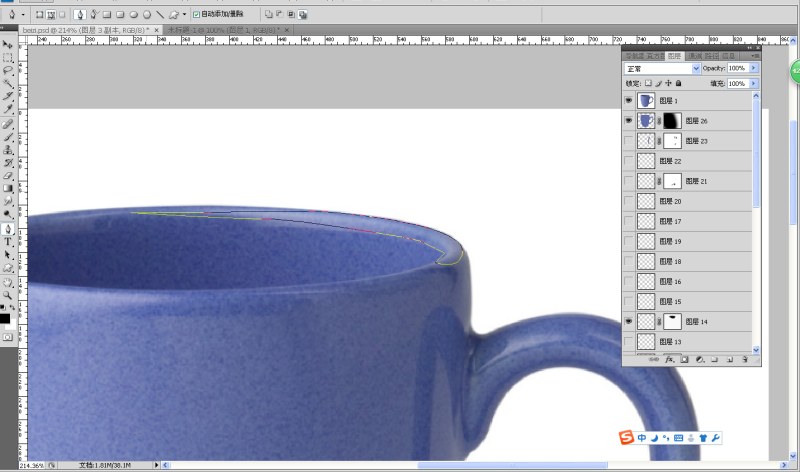The image size is (800, 472).
Task: Click 图层 26 layer mask thumbnail
Action: point(672,121)
